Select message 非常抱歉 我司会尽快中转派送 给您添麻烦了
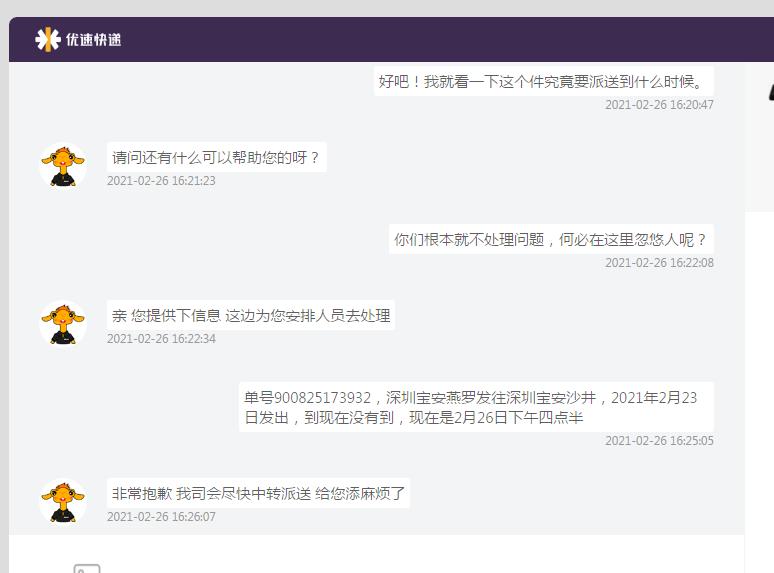Screen dimensions: 774x573 click(x=258, y=493)
